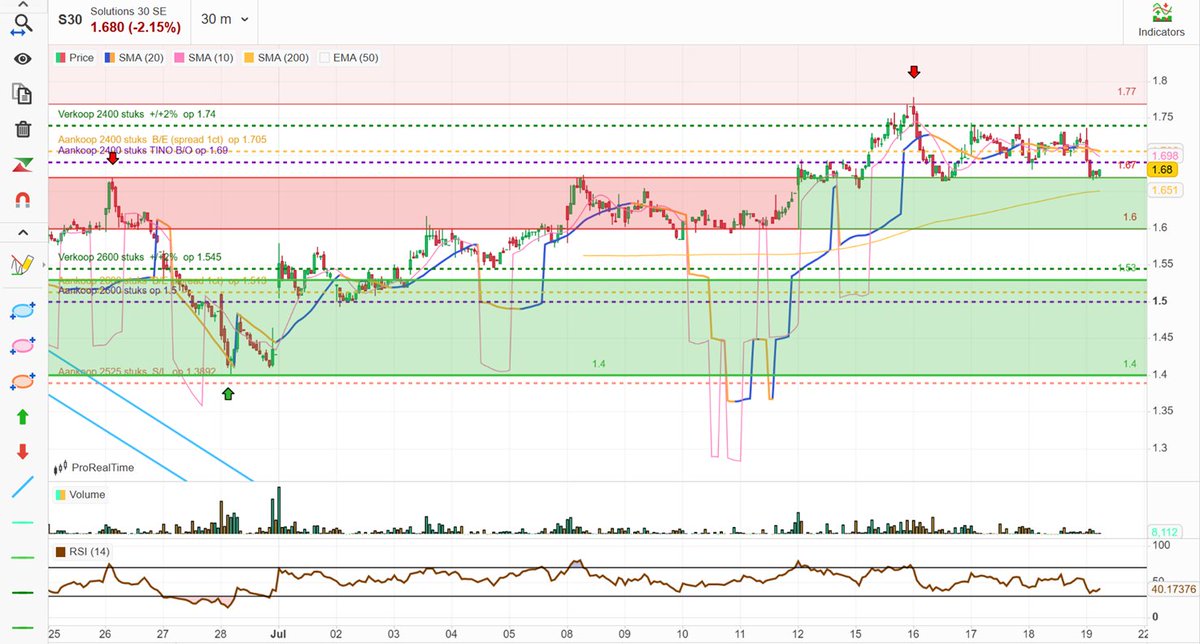The height and width of the screenshot is (644, 1200).
Task: Click the red down arrow marker near 1.77
Action: 913,72
